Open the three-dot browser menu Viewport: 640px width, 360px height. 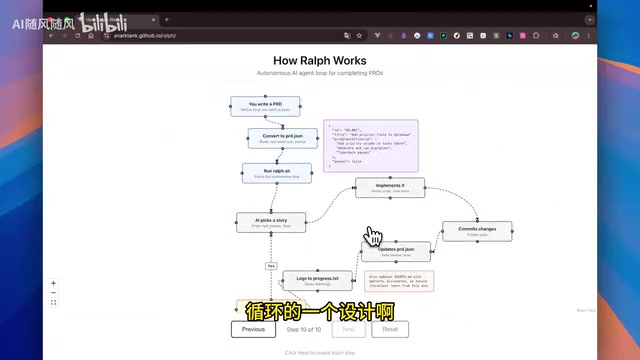[589, 36]
